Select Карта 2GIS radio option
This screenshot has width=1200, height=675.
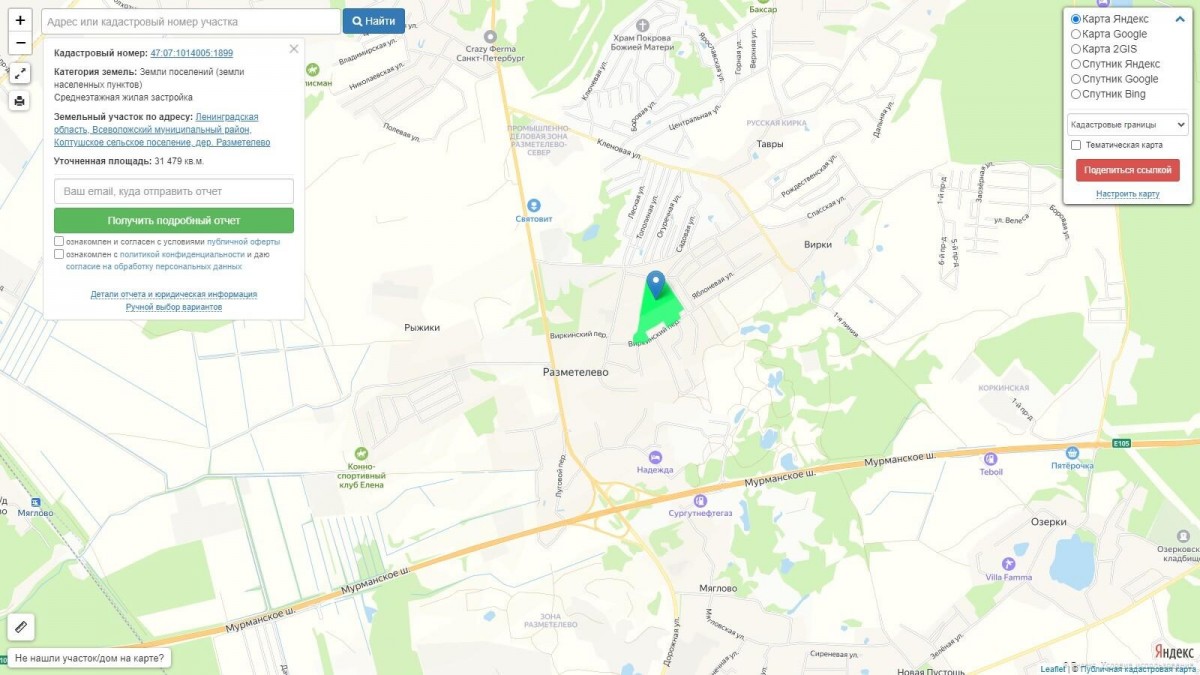1076,49
